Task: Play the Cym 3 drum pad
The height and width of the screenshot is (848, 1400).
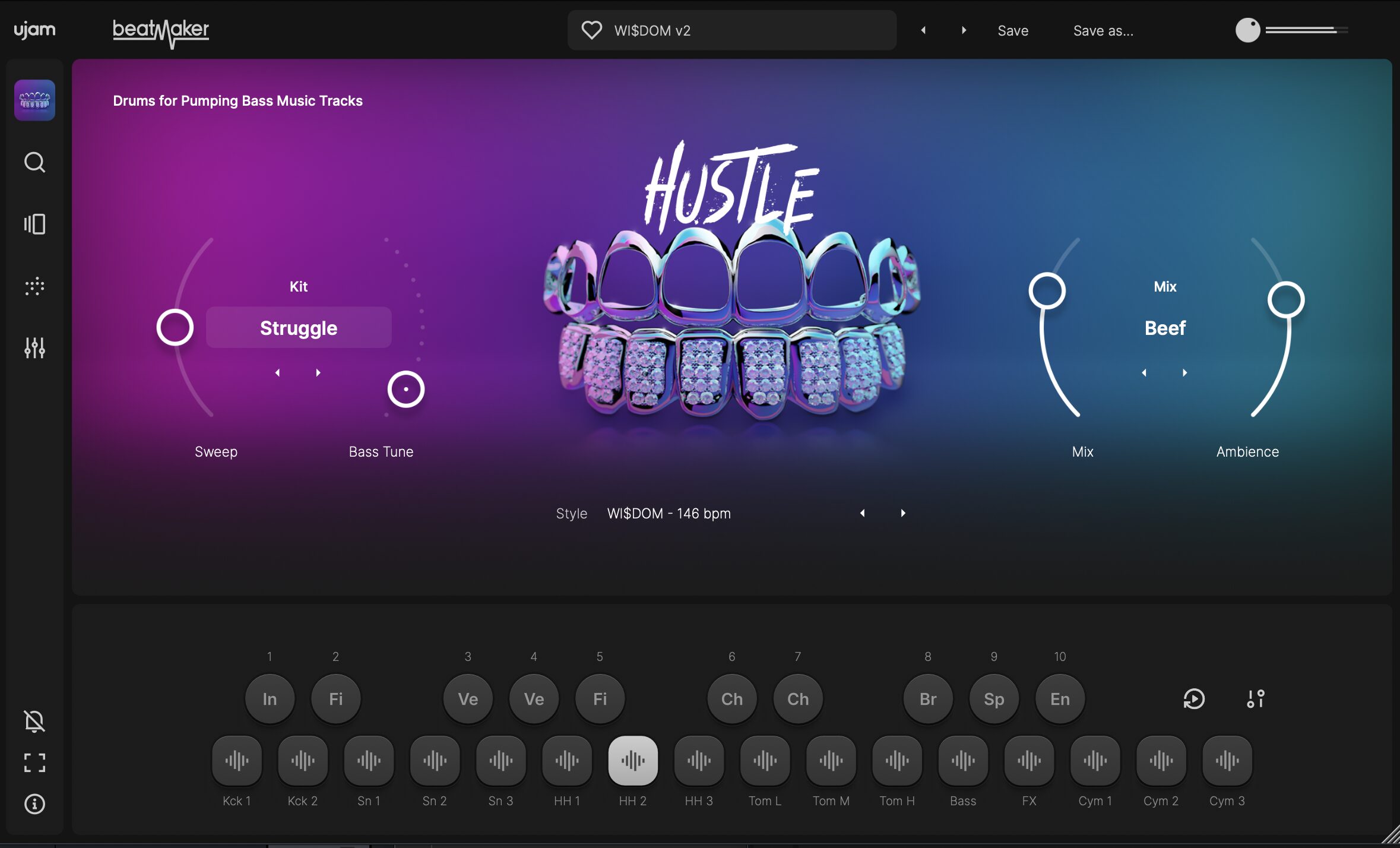Action: tap(1227, 761)
